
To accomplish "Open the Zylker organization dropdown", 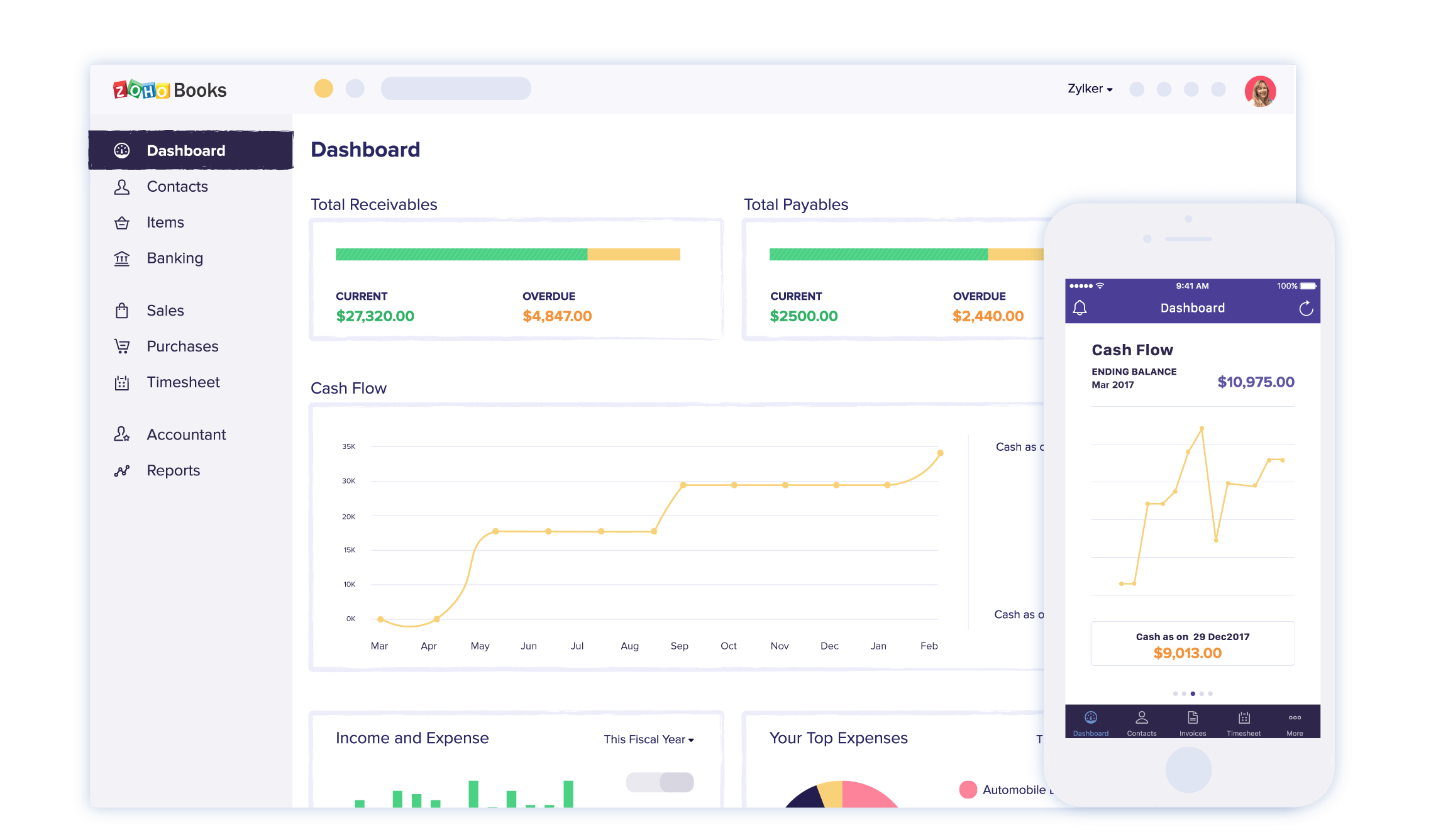I will pyautogui.click(x=1090, y=89).
